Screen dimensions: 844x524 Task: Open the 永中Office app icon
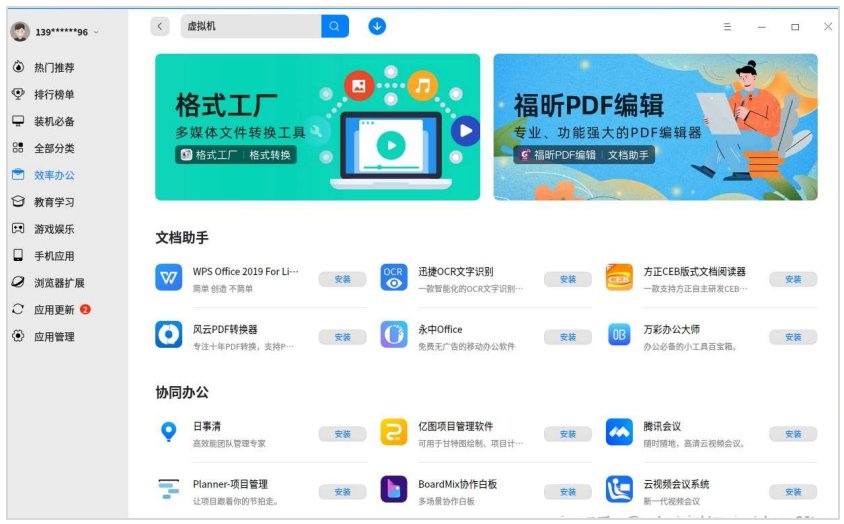[394, 335]
